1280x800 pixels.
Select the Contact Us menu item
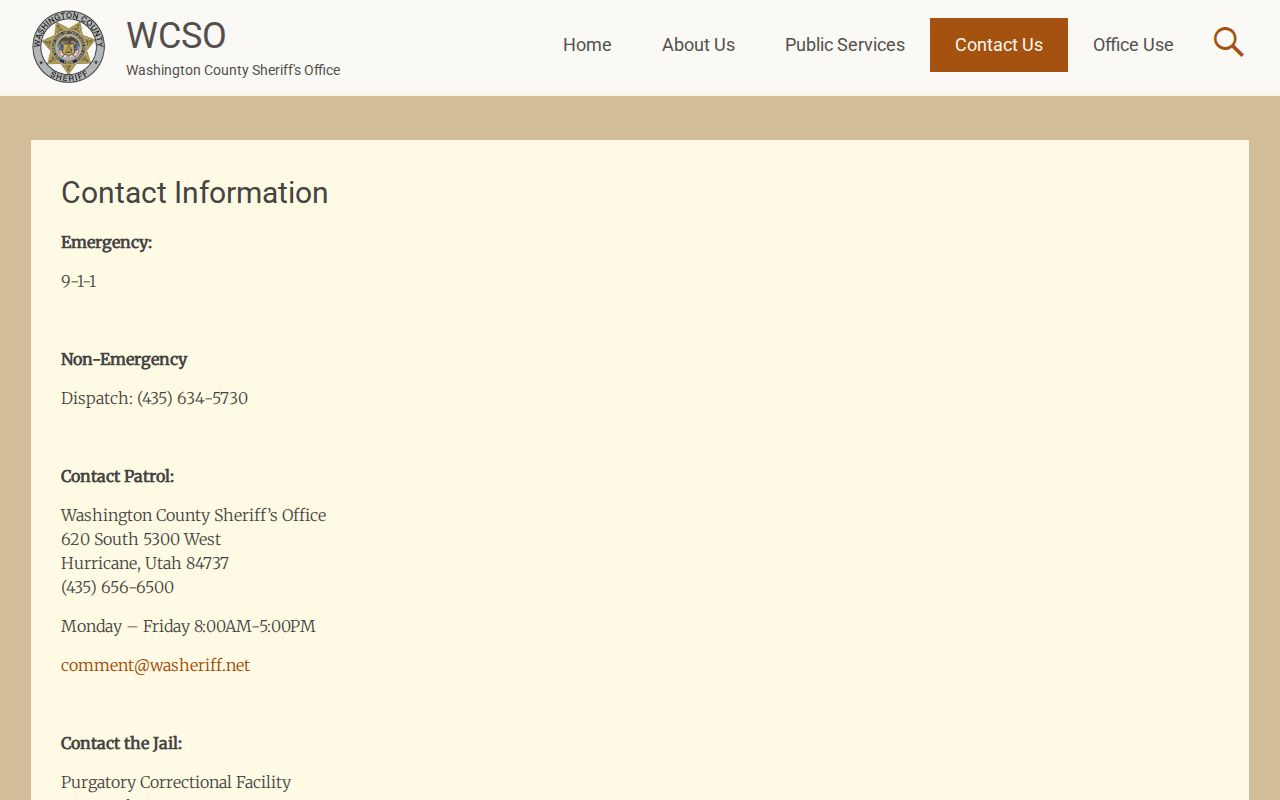click(999, 45)
